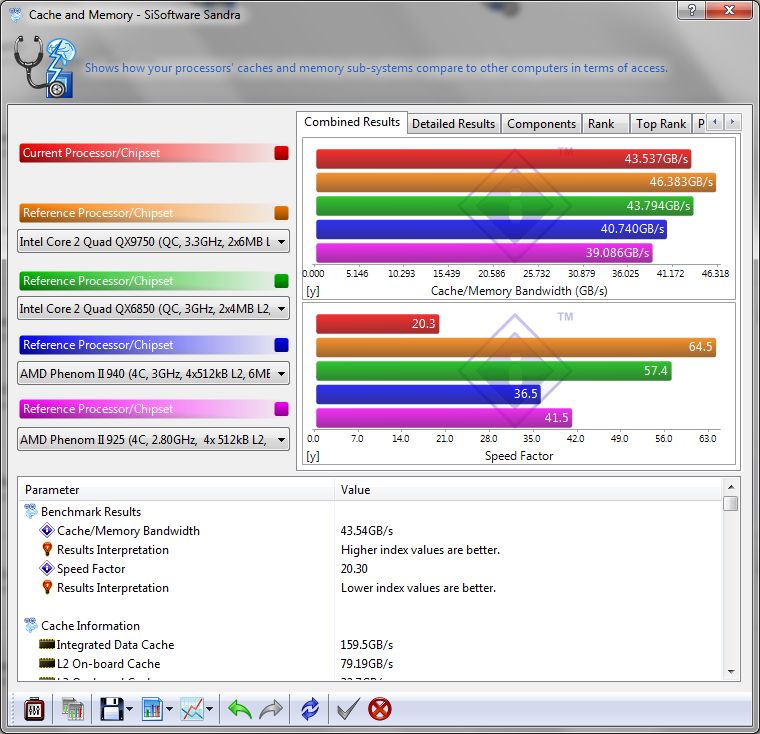Select the Cache/Memory Bandwidth row label
The image size is (760, 734).
(x=128, y=531)
